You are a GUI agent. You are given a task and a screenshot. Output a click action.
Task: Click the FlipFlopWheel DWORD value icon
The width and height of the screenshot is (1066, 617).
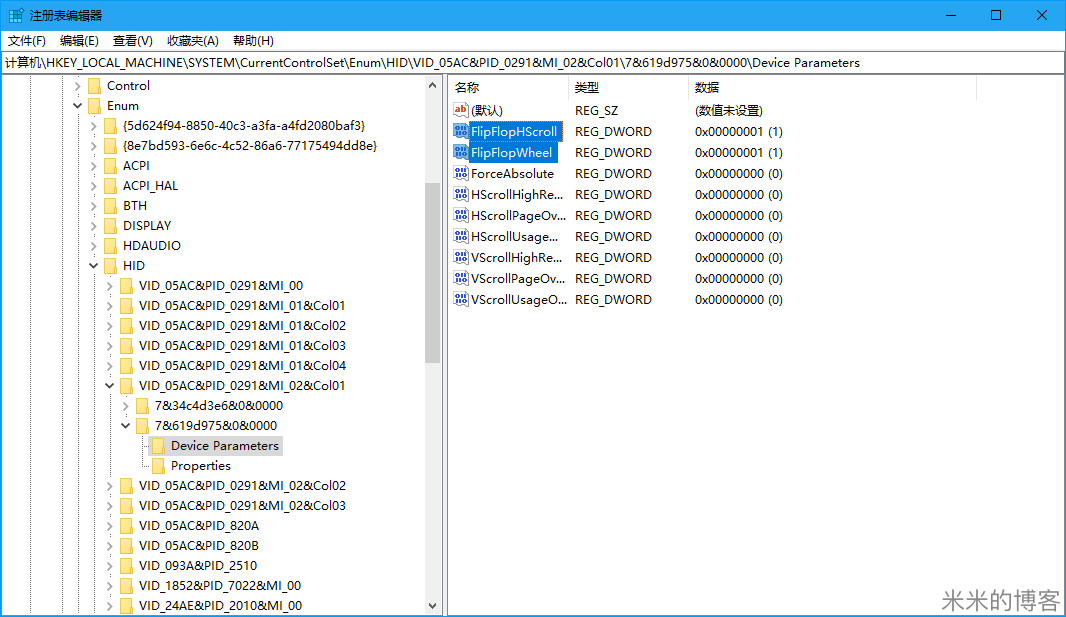coord(460,153)
